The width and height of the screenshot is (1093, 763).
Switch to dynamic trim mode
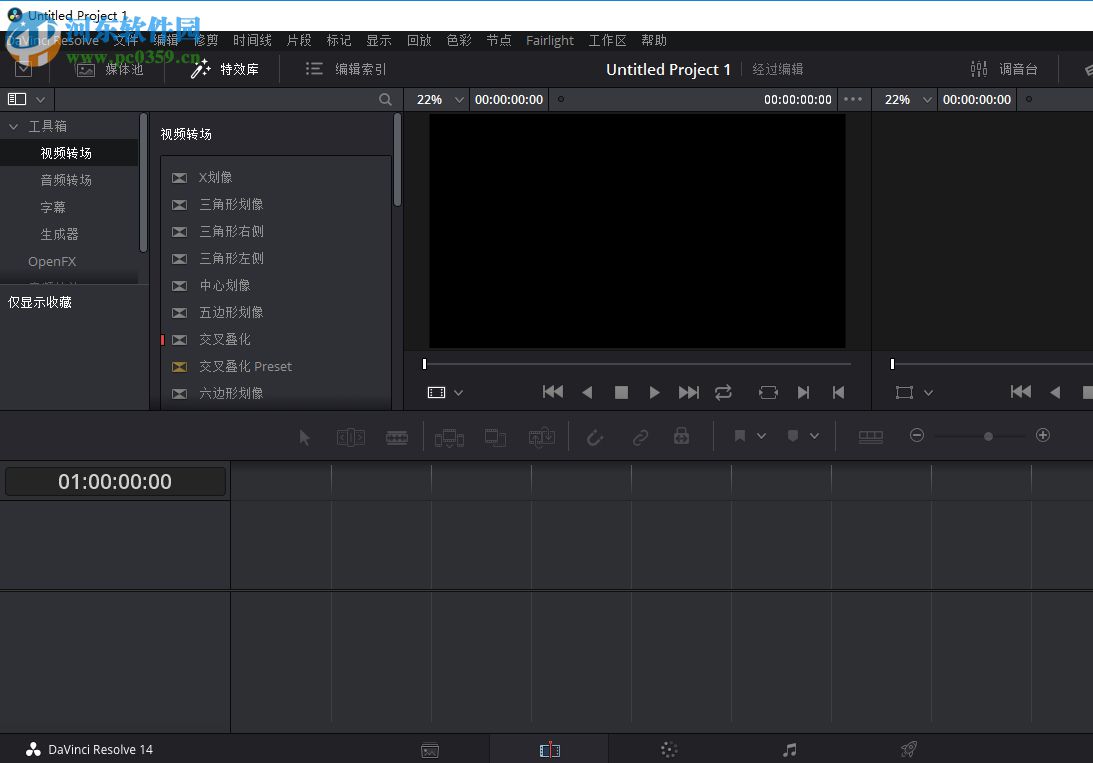click(x=397, y=437)
